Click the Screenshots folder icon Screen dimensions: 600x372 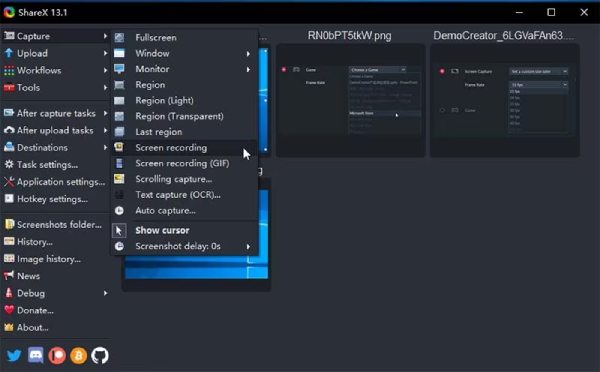(x=9, y=224)
